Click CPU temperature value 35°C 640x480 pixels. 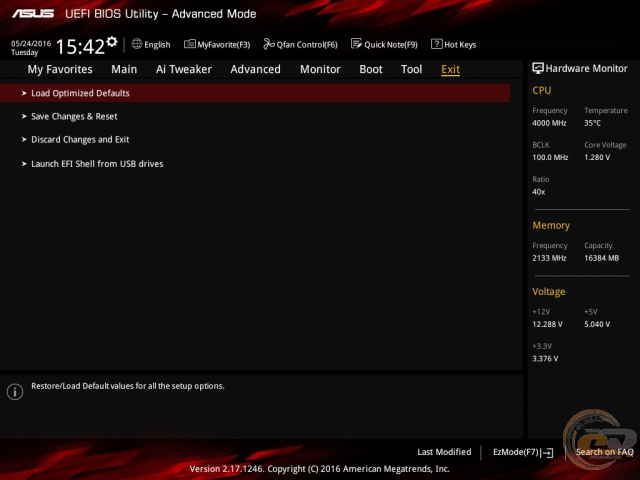point(592,123)
